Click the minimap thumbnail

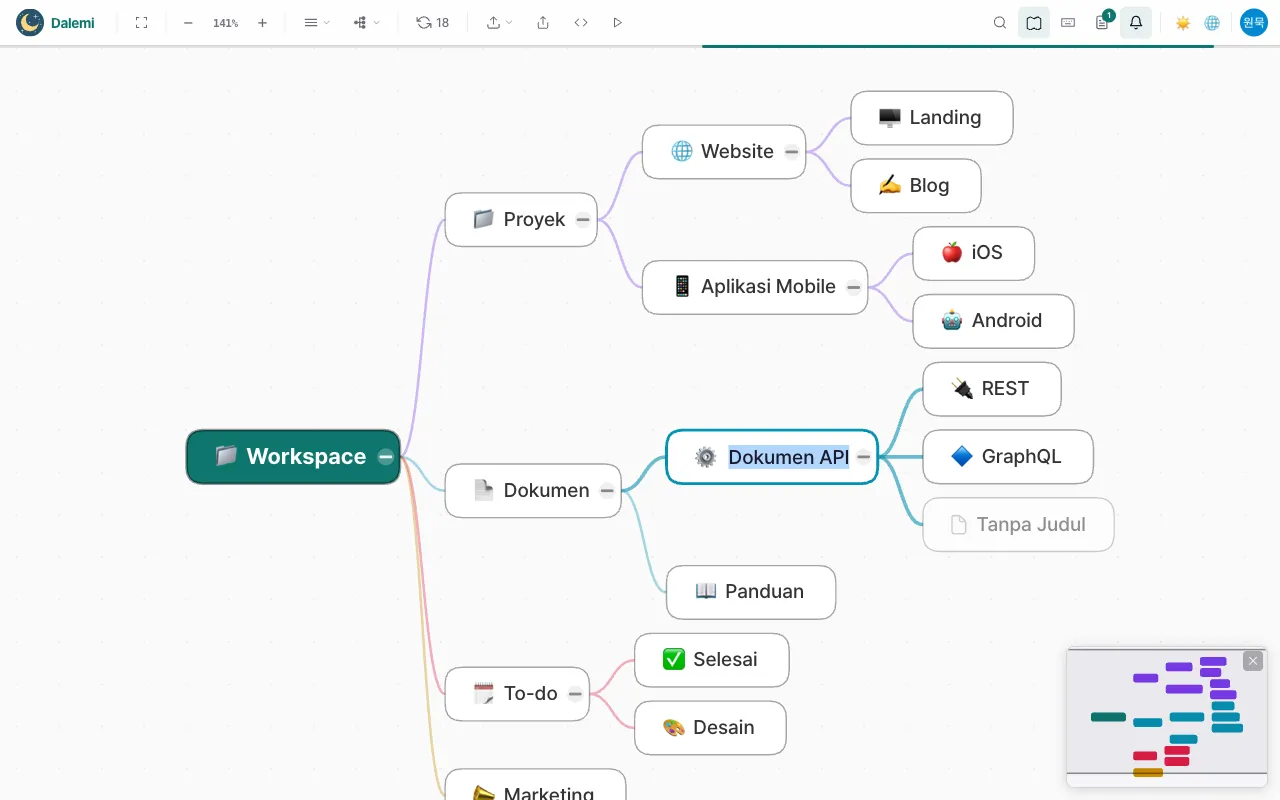coord(1167,718)
